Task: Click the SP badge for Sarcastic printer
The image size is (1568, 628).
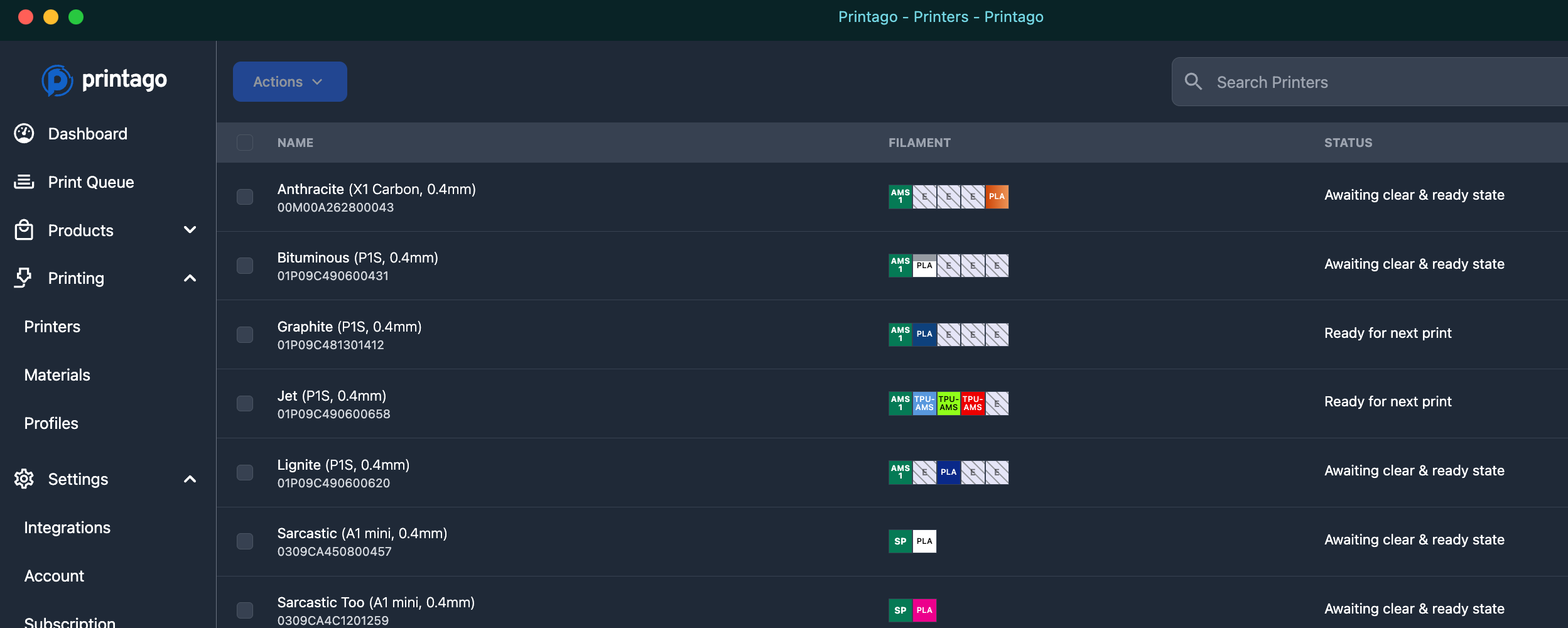Action: [x=900, y=541]
